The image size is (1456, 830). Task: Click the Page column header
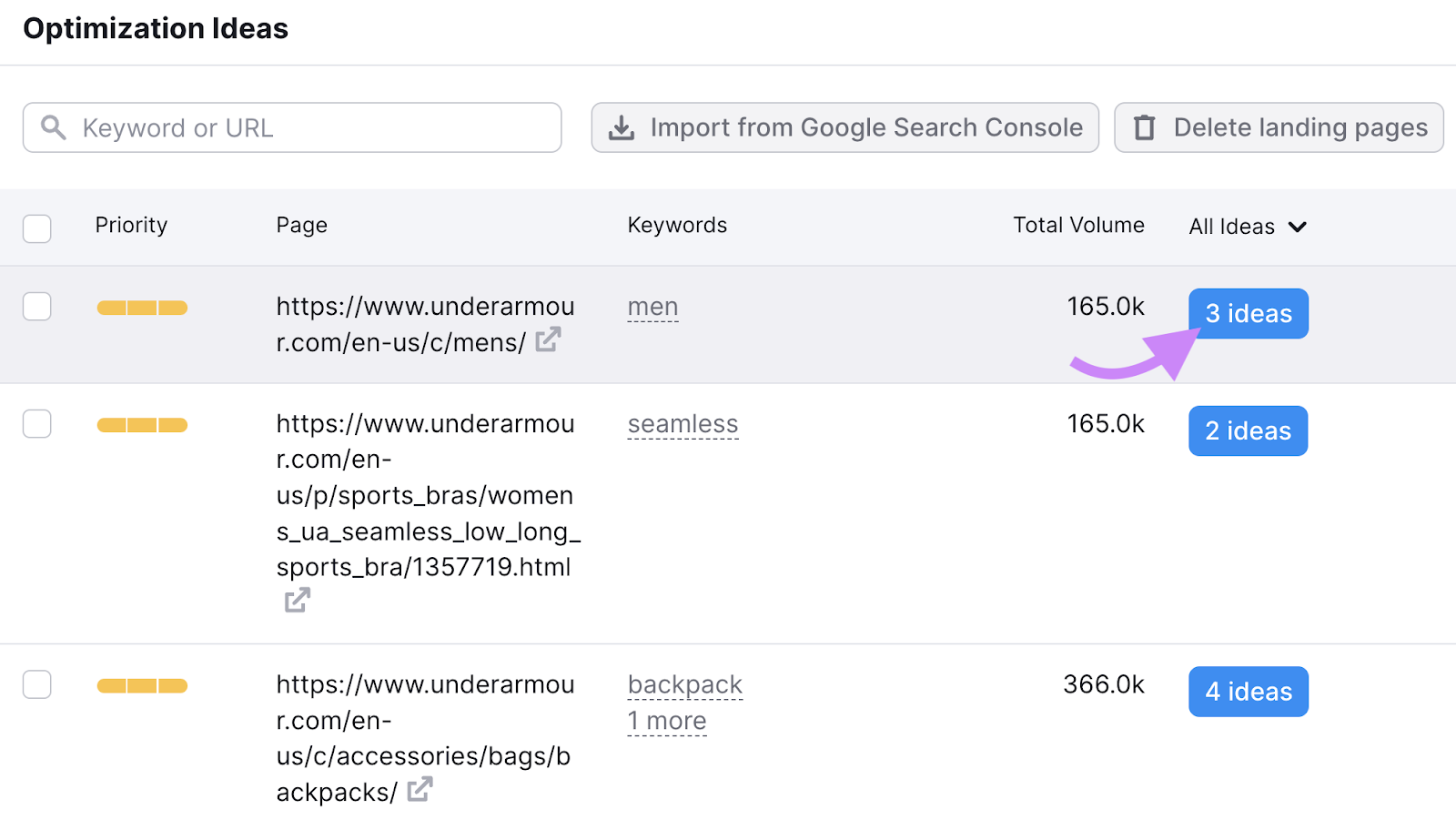(x=302, y=226)
